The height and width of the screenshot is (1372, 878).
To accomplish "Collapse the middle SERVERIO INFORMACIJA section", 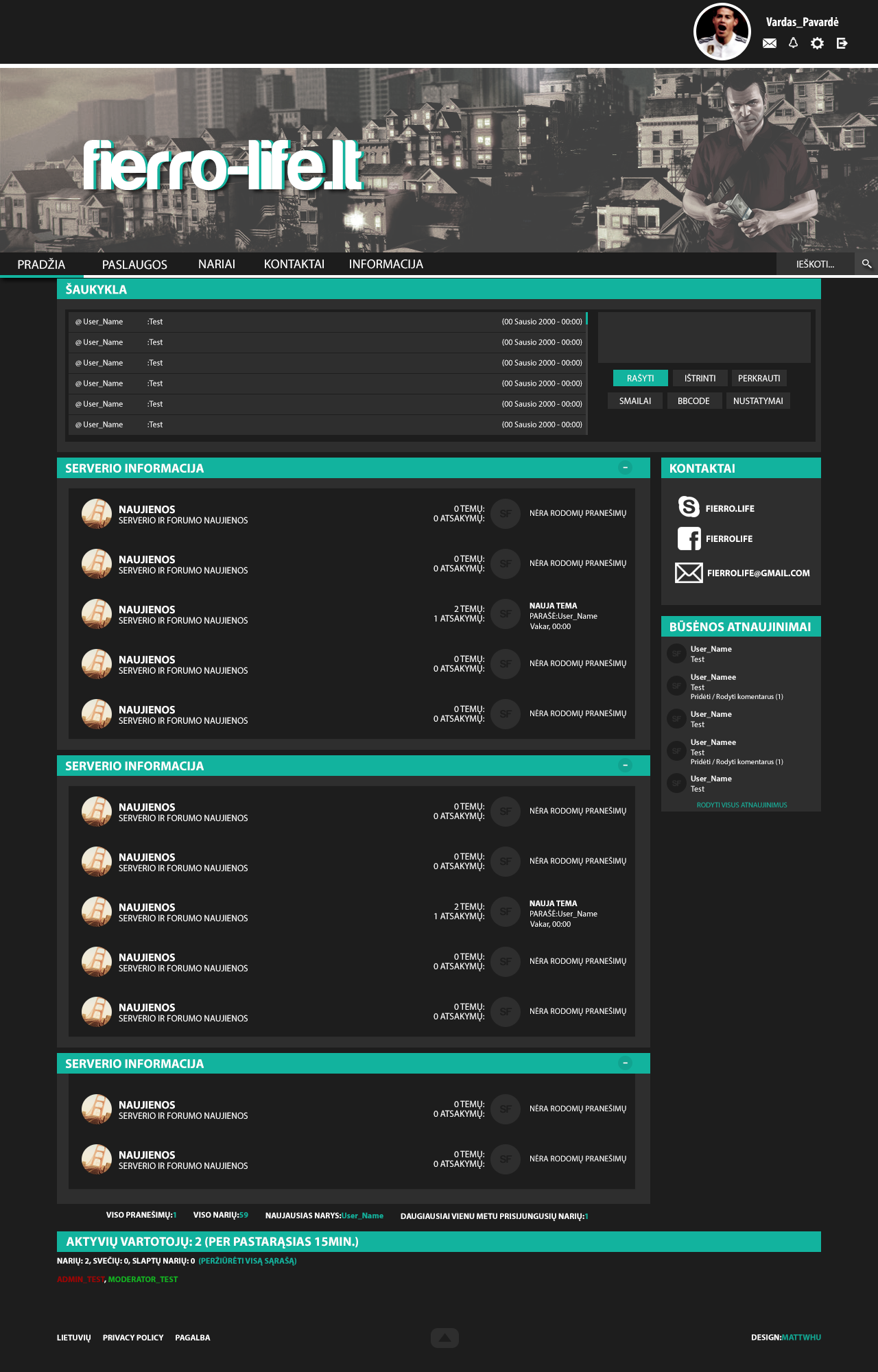I will click(625, 766).
